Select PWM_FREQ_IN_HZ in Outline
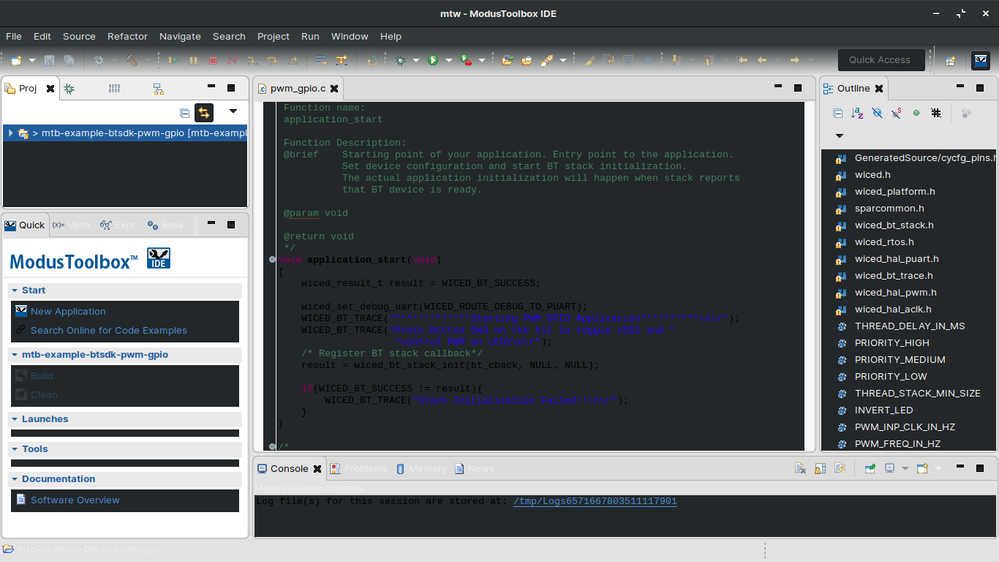 pyautogui.click(x=897, y=443)
